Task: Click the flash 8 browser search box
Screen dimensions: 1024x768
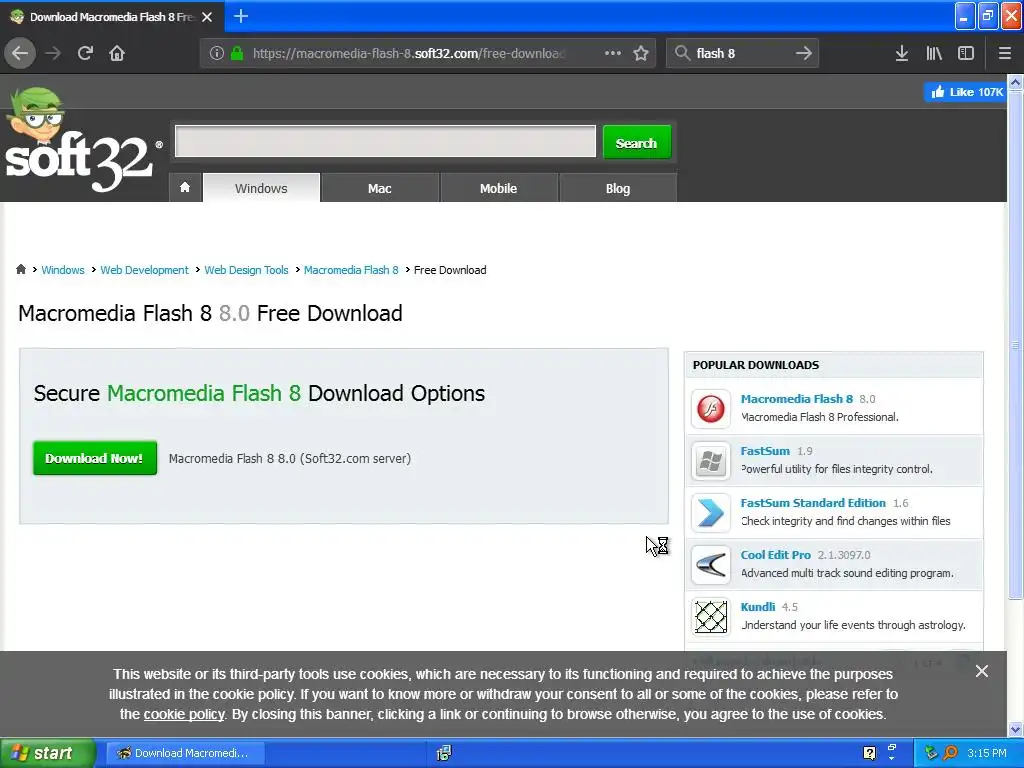Action: coord(741,53)
